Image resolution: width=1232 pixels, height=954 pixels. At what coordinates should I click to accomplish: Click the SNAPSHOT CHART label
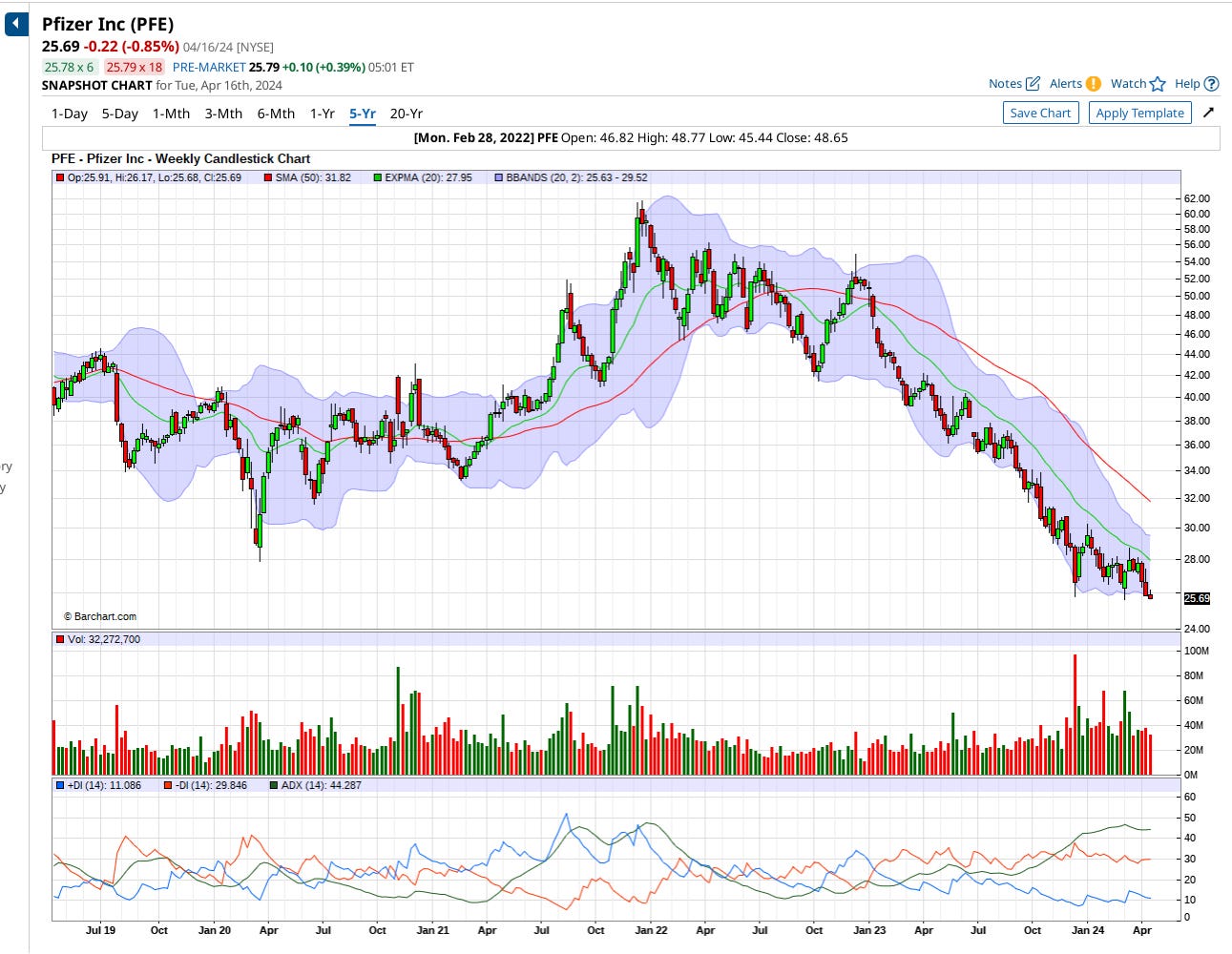pos(96,85)
